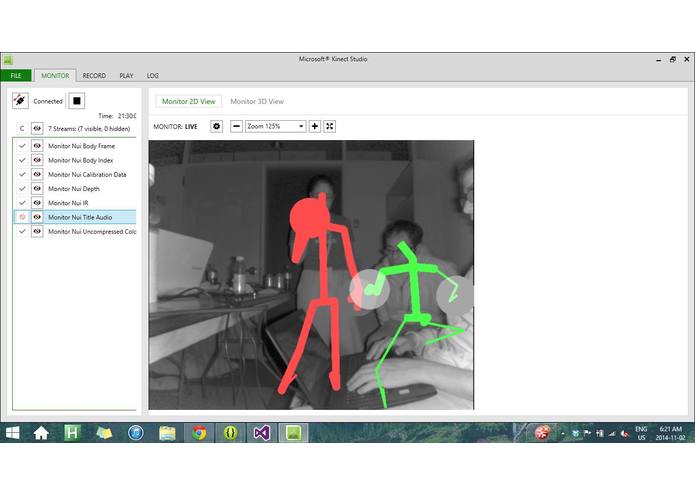Image resolution: width=695 pixels, height=494 pixels.
Task: Uncheck the Monitor Nui Calibration Data checkmark
Action: coord(22,174)
